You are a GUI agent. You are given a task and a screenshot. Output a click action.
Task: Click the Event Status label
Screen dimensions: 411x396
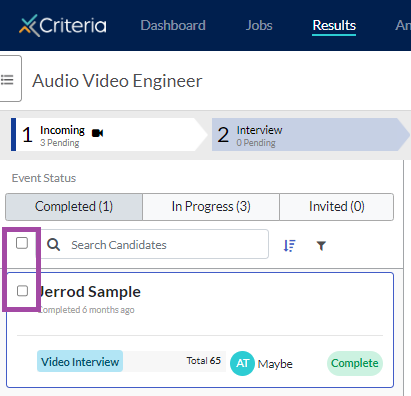pos(44,178)
